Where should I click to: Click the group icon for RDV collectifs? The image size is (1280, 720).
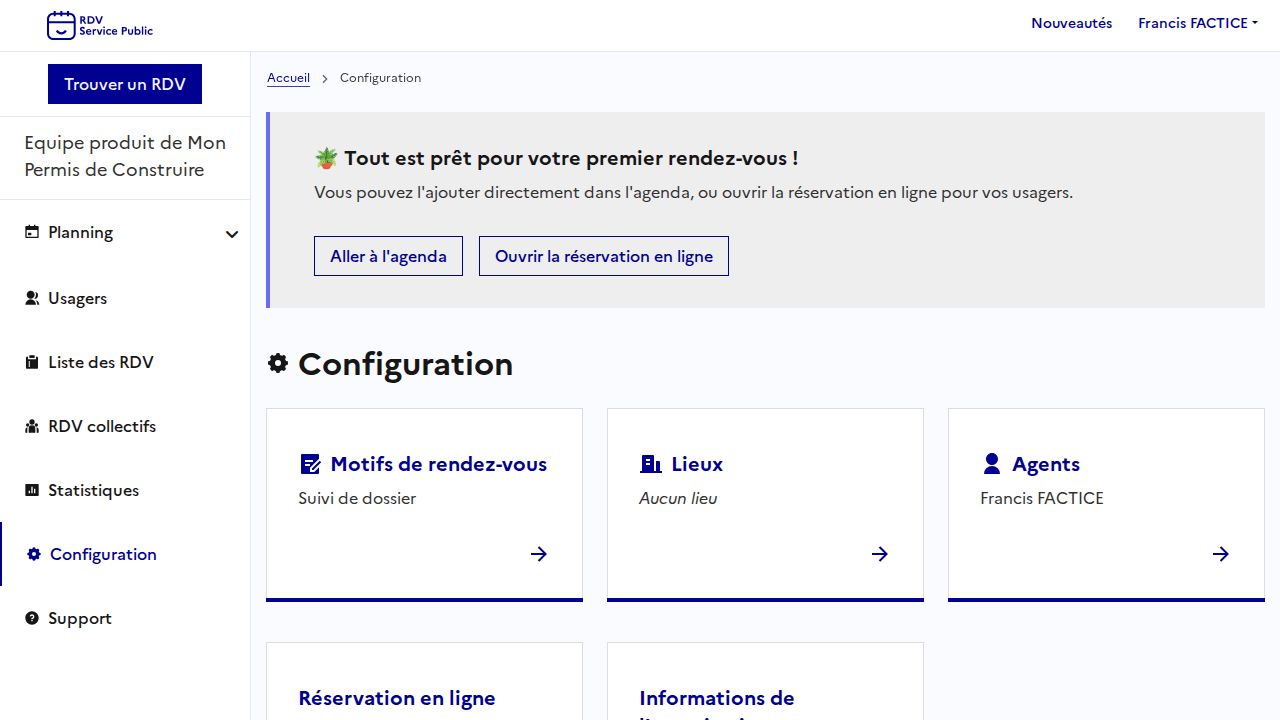point(32,426)
